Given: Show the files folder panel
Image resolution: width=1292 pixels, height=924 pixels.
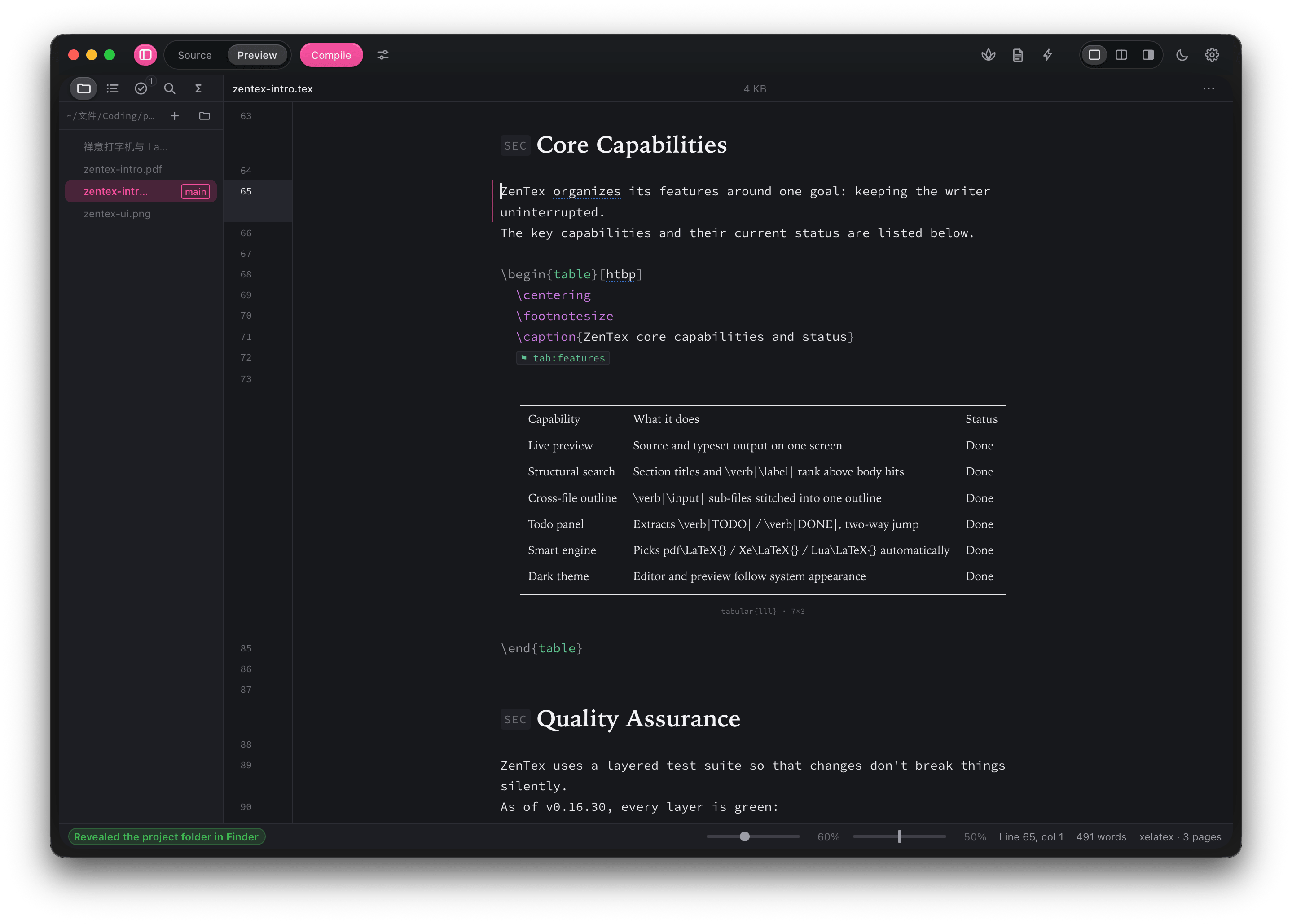Looking at the screenshot, I should (83, 88).
